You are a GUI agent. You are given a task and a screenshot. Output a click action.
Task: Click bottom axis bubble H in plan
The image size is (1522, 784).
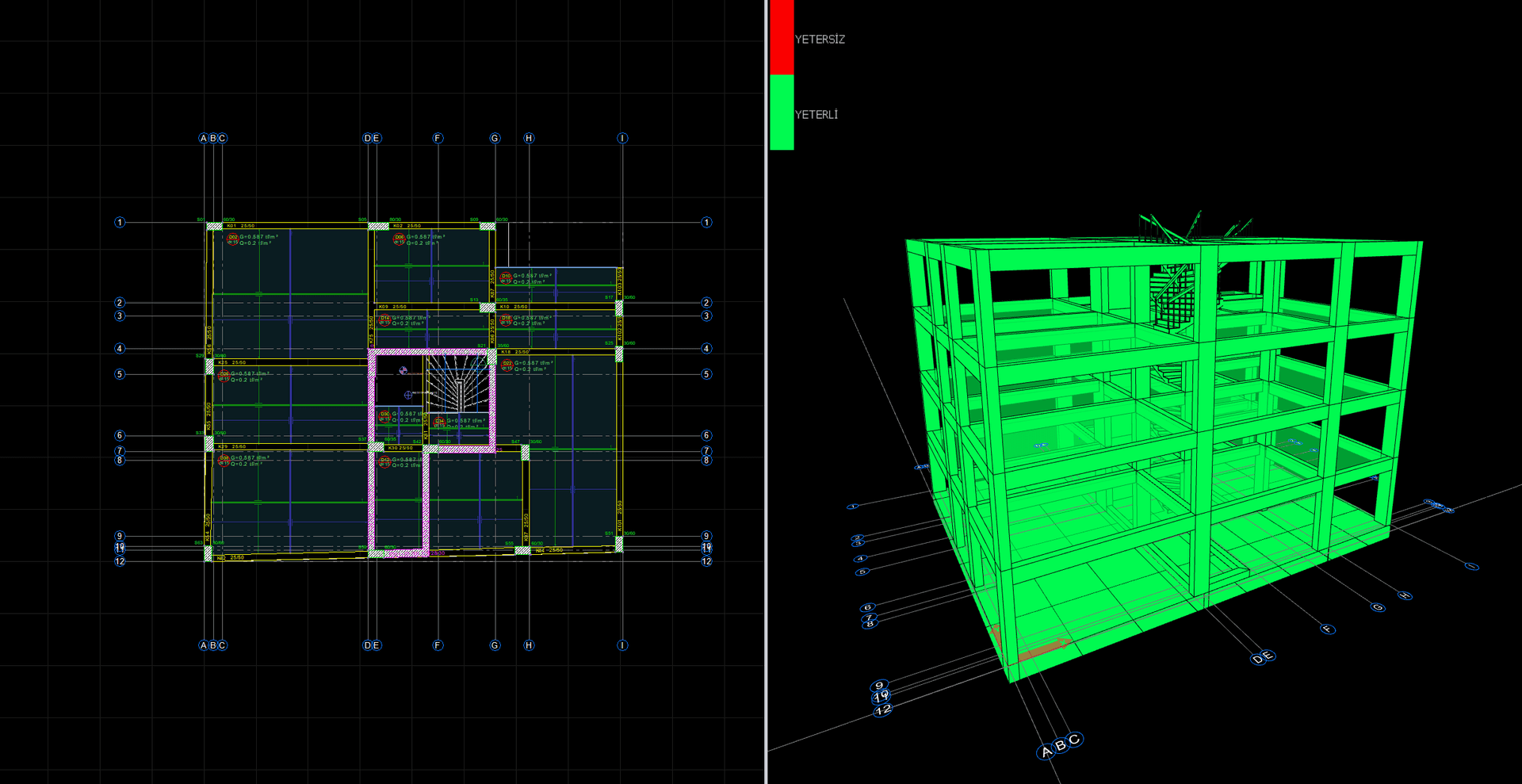coord(529,645)
